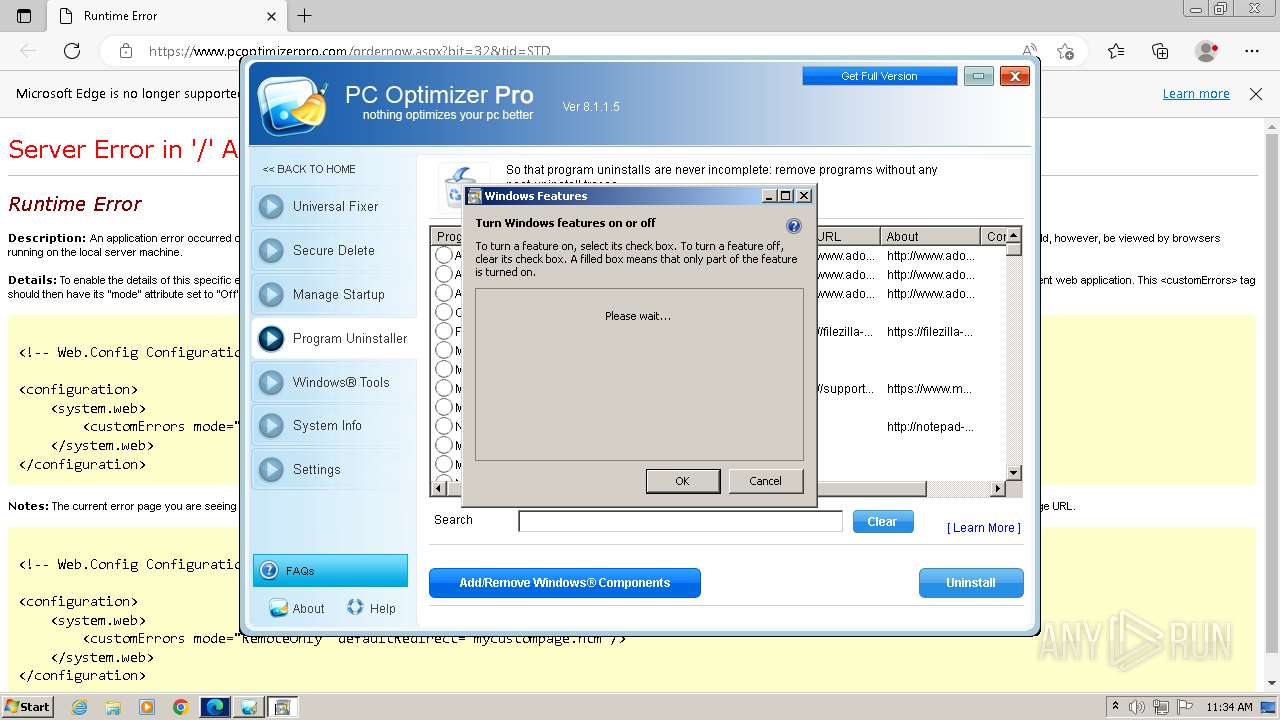Click the Program Uninstaller arrow icon
The width and height of the screenshot is (1280, 720).
point(271,339)
